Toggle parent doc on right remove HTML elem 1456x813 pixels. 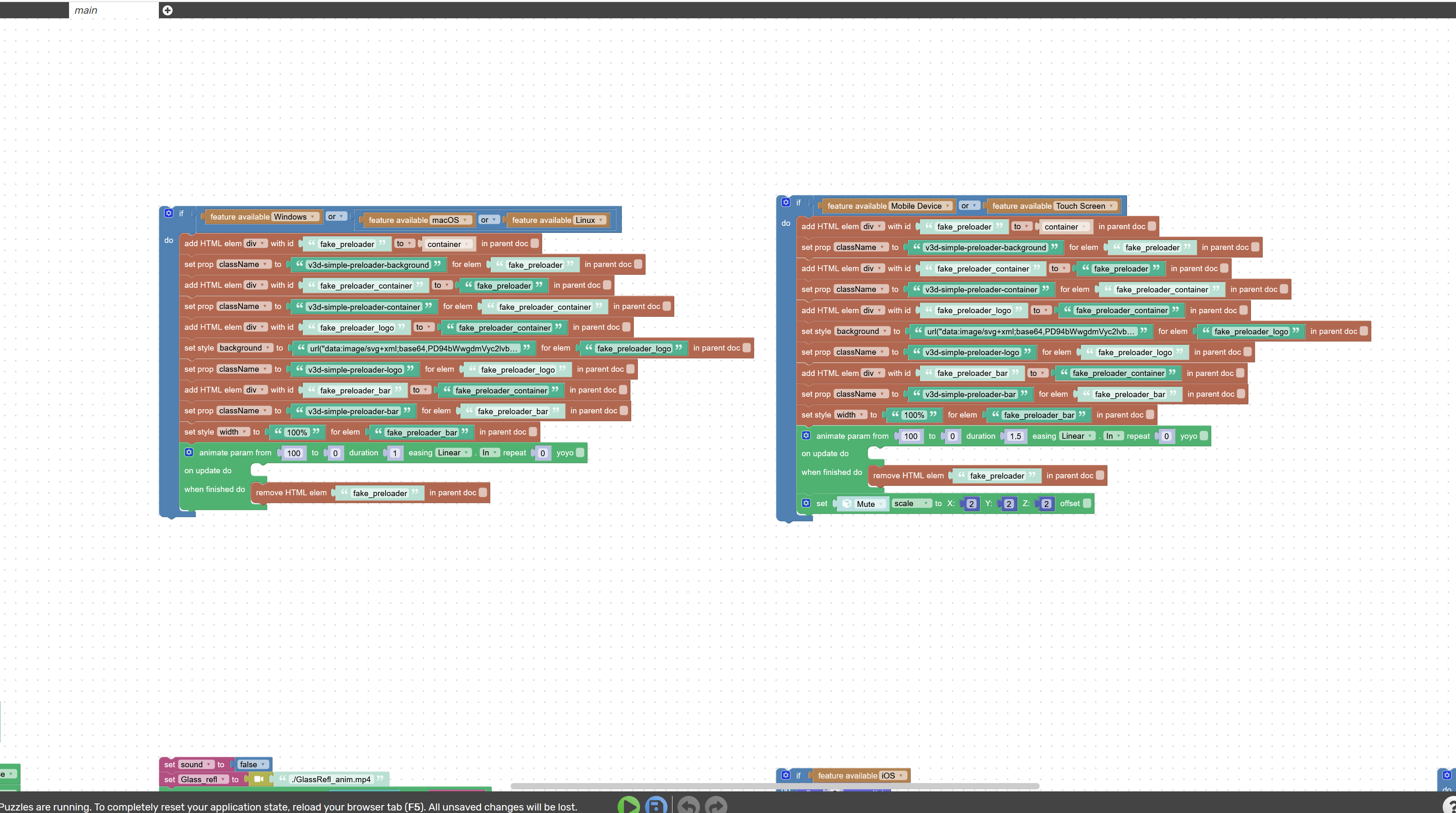tap(1100, 475)
